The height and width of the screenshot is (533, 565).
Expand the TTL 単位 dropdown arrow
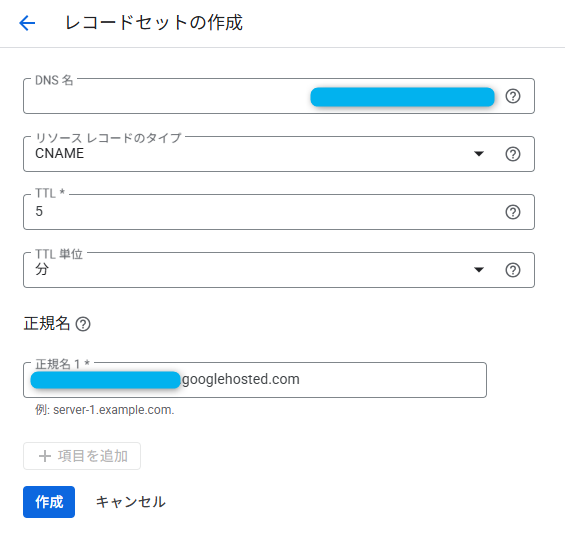pos(479,270)
